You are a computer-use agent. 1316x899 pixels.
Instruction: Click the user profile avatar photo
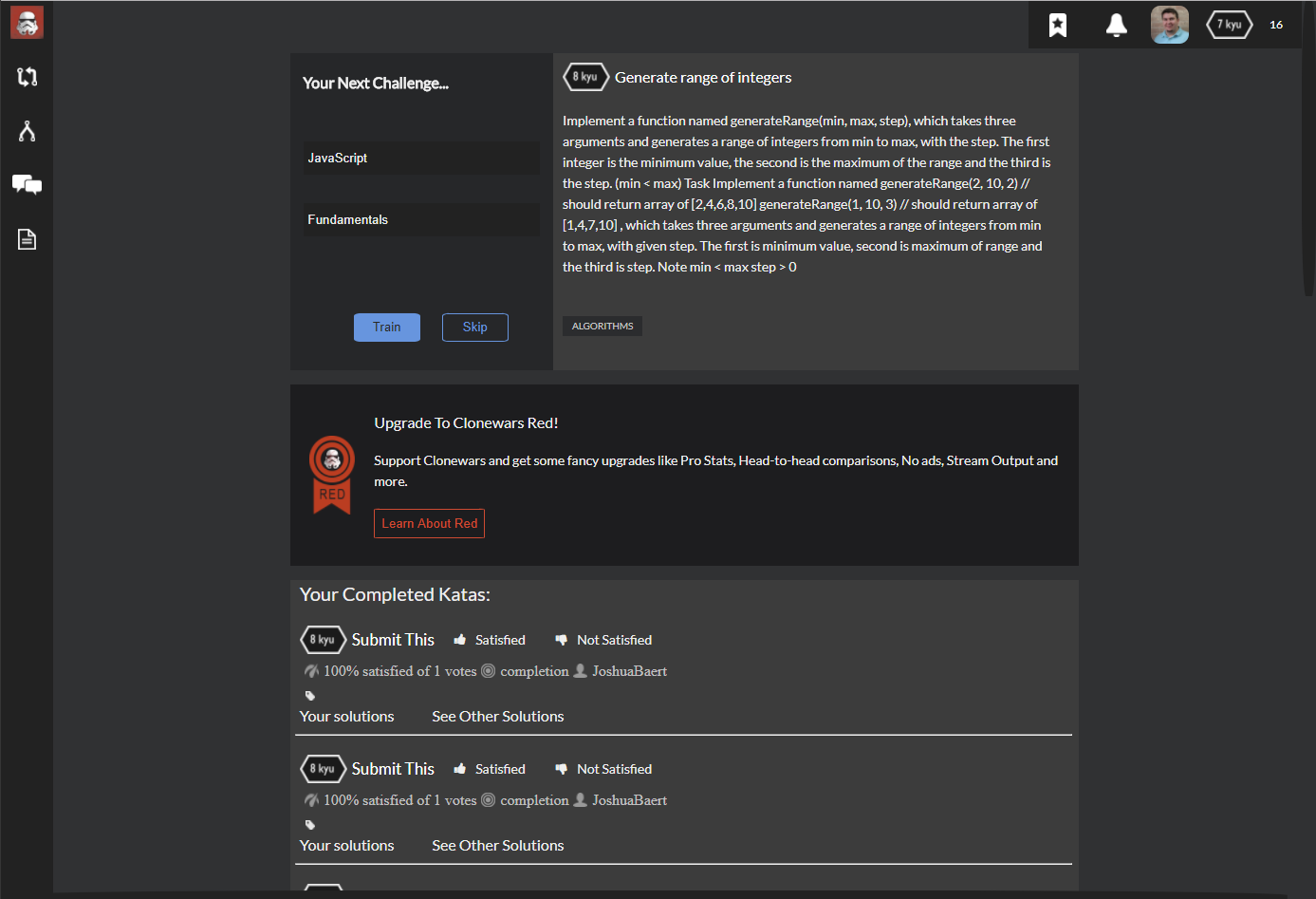(1169, 25)
